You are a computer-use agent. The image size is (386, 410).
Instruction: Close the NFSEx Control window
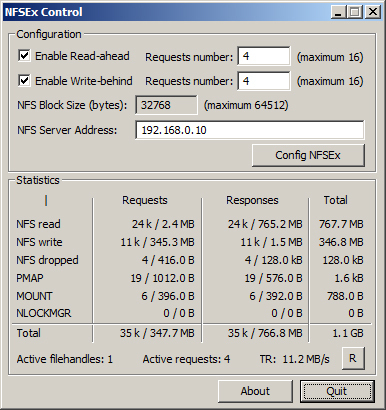point(373,12)
